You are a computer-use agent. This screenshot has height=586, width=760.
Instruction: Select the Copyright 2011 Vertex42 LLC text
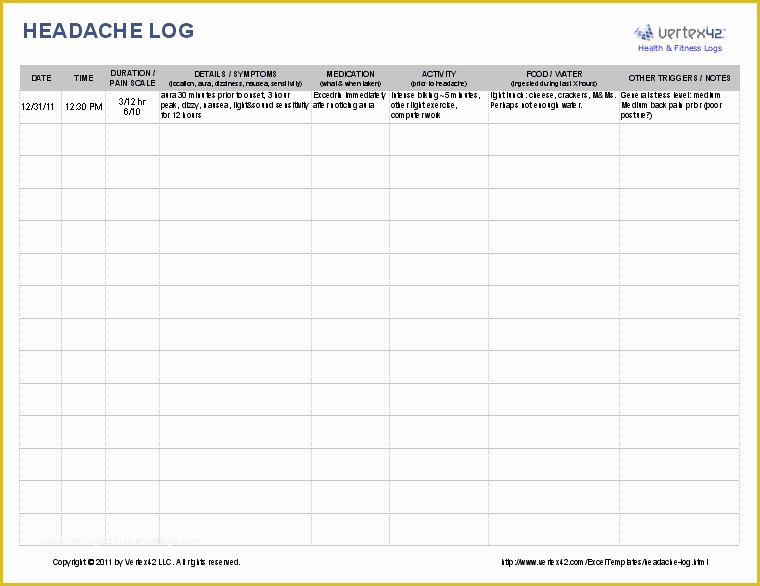click(146, 562)
